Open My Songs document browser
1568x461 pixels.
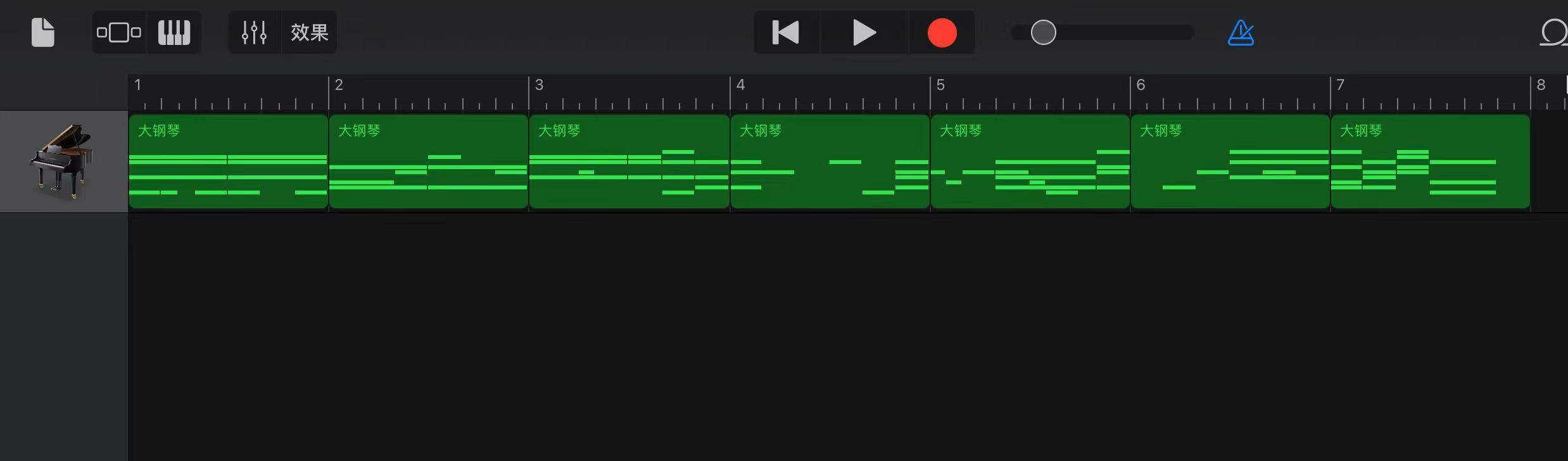tap(43, 32)
